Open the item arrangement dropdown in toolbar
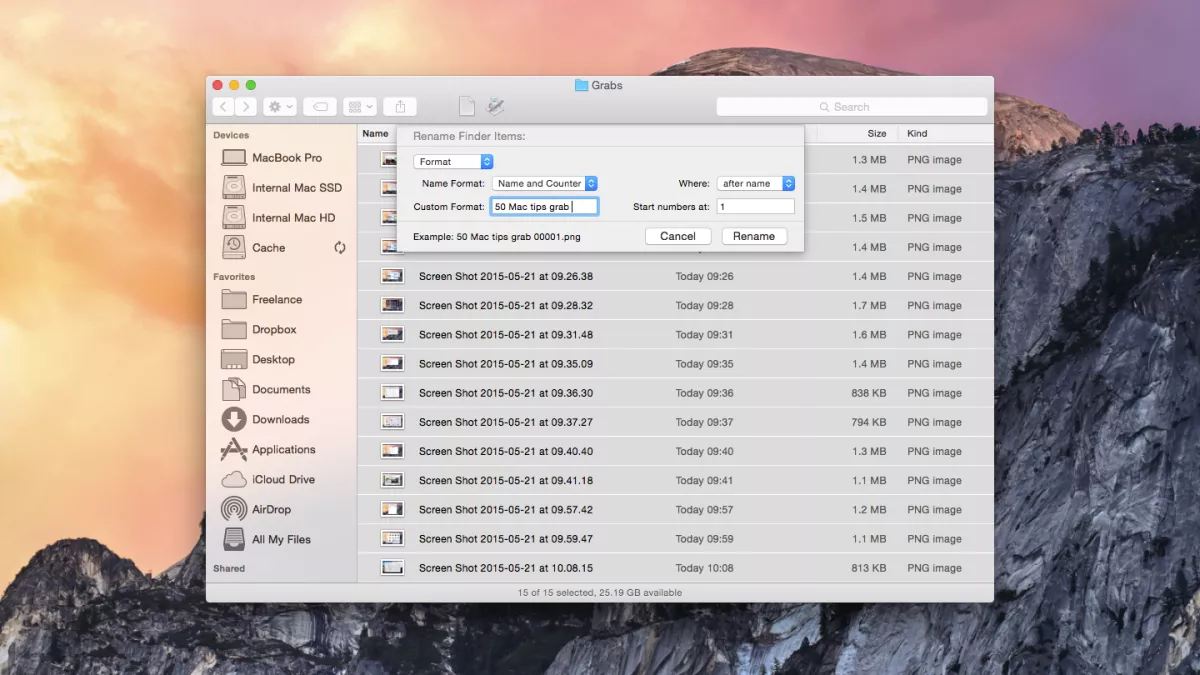This screenshot has width=1200, height=675. tap(360, 107)
